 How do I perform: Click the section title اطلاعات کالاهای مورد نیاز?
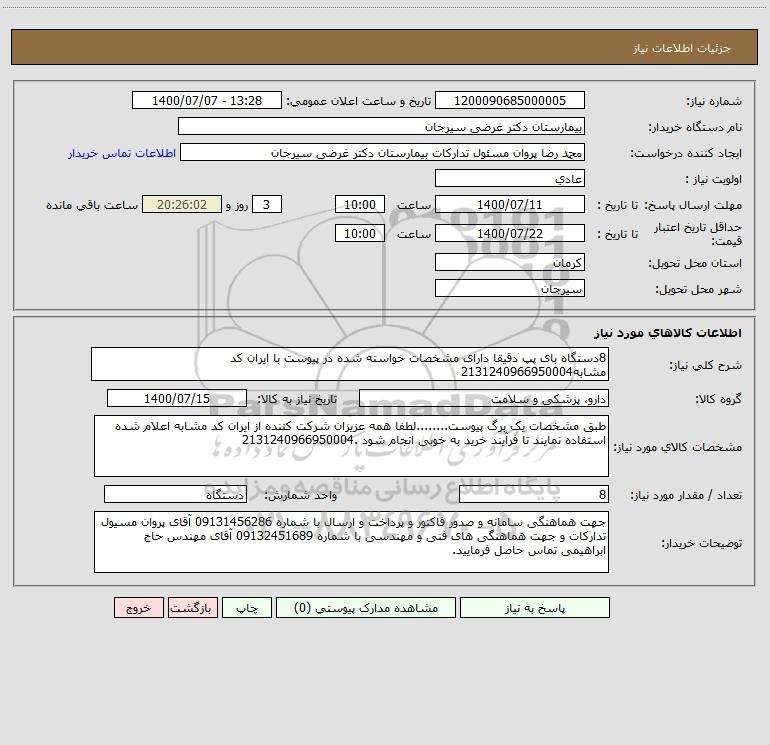click(668, 333)
